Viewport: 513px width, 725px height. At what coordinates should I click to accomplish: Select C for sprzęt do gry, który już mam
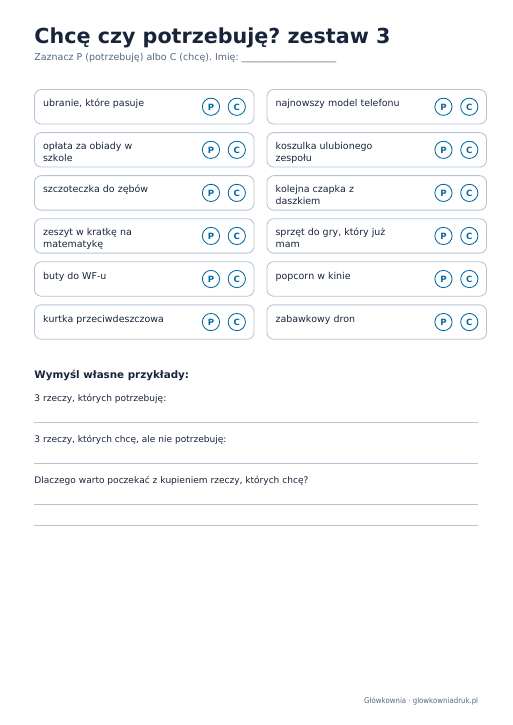click(469, 236)
